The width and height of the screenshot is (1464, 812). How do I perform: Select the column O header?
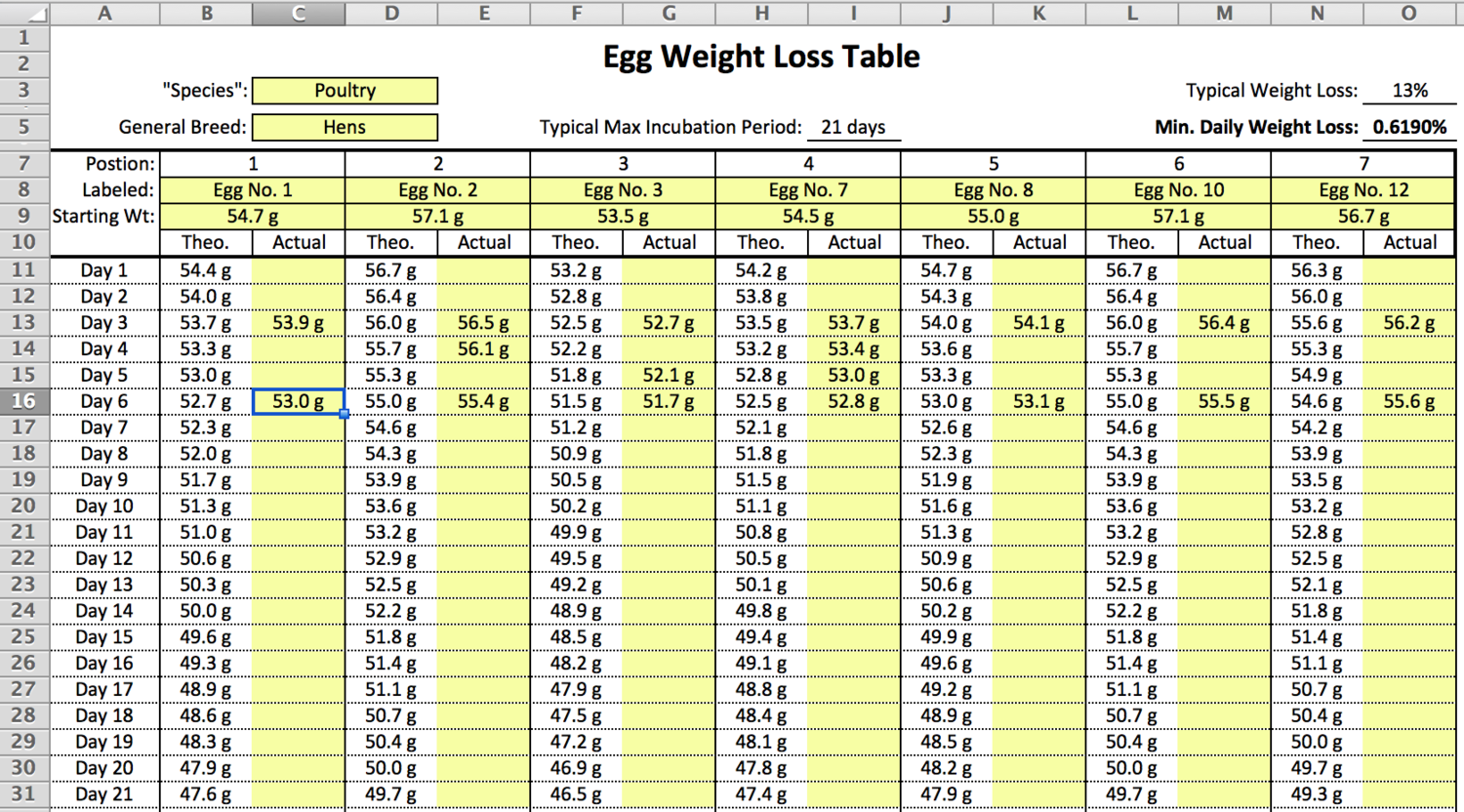(1409, 13)
